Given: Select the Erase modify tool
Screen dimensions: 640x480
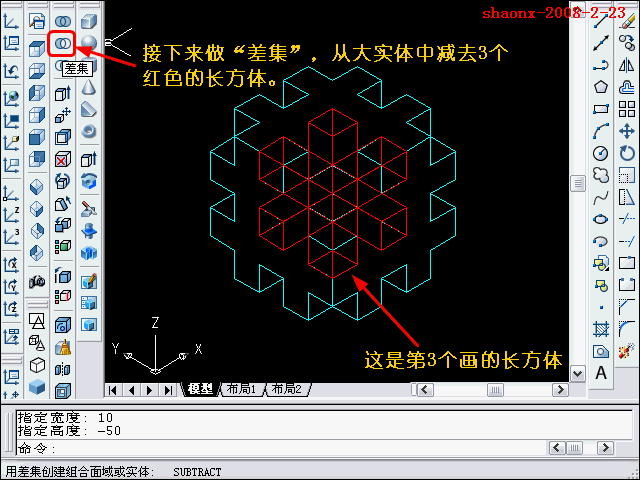Looking at the screenshot, I should (627, 21).
